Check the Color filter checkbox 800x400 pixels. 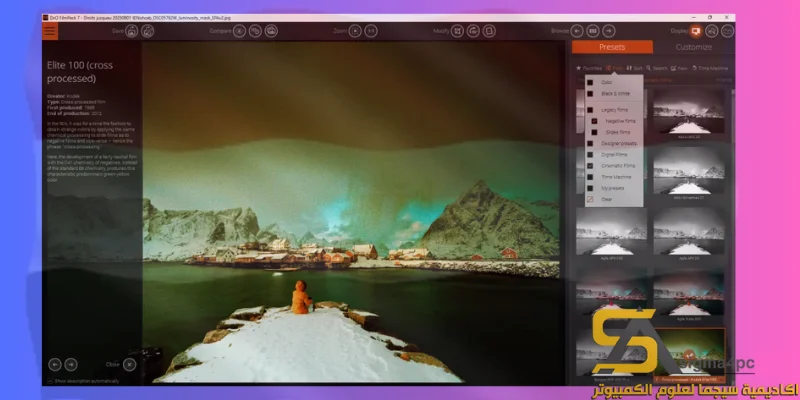point(590,82)
